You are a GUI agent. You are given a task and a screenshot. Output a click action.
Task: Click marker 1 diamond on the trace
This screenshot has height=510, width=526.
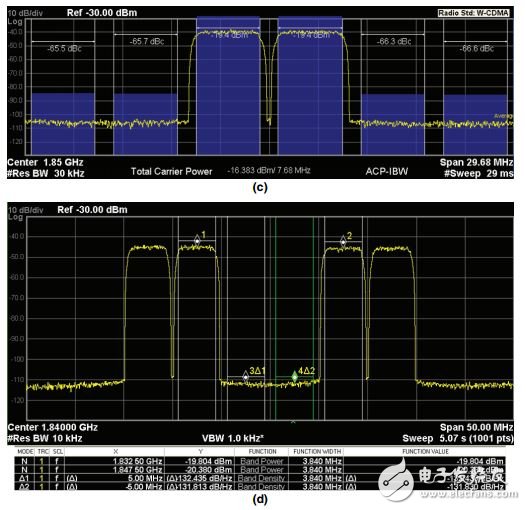click(x=197, y=240)
